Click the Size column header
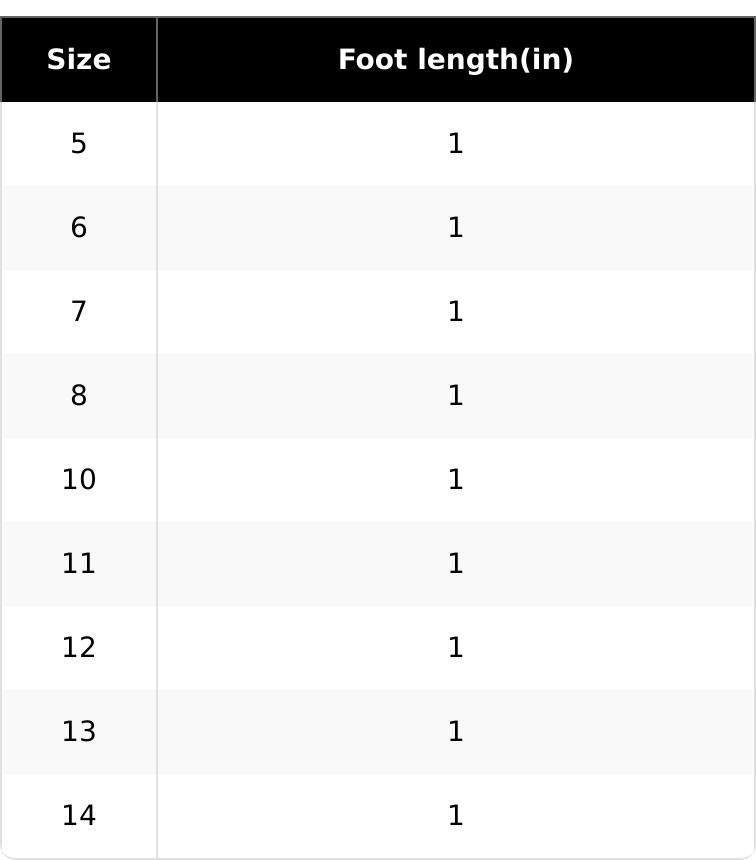This screenshot has width=756, height=860. click(x=79, y=60)
